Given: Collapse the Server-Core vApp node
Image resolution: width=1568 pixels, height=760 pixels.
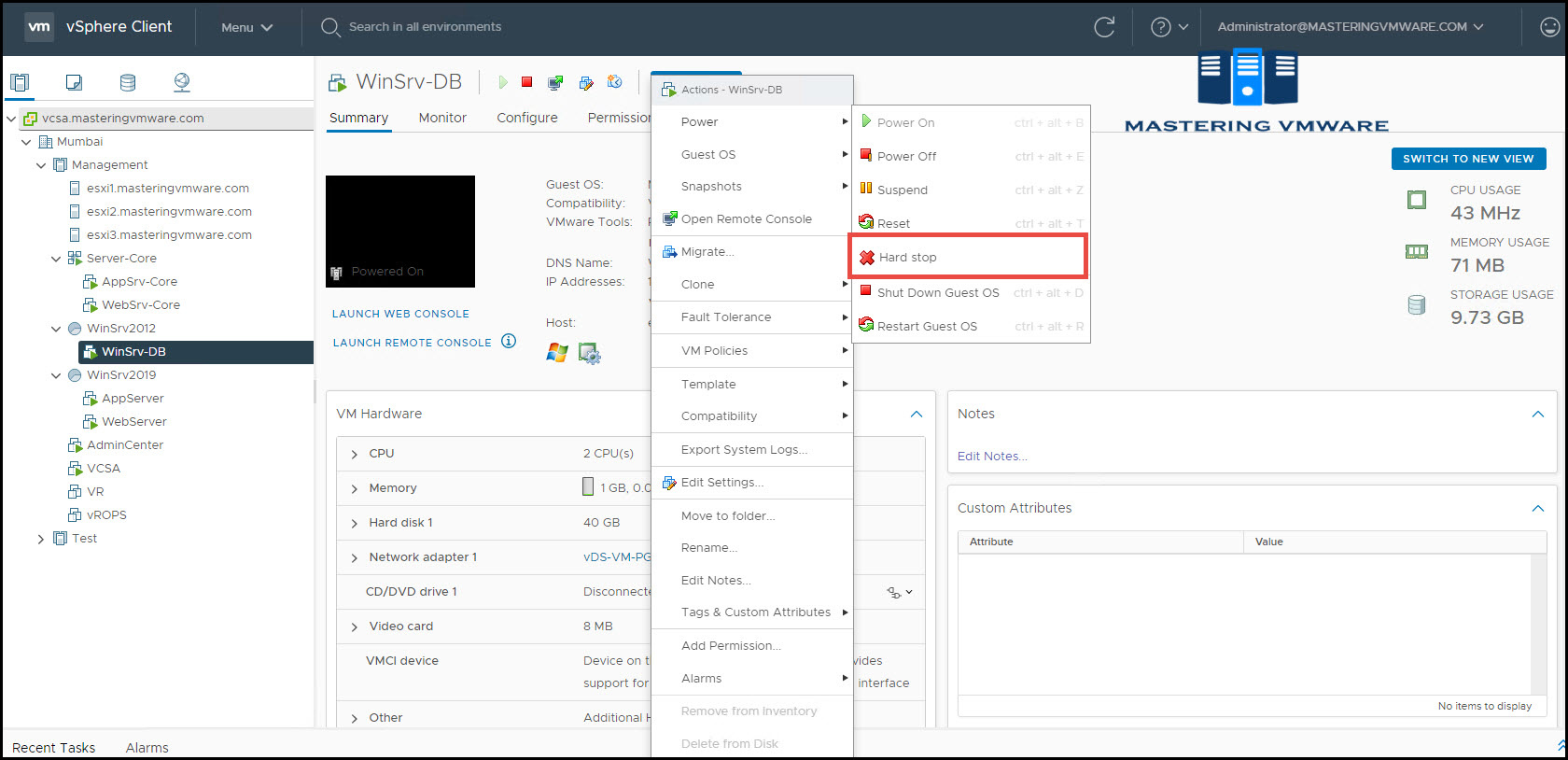Looking at the screenshot, I should tap(56, 259).
